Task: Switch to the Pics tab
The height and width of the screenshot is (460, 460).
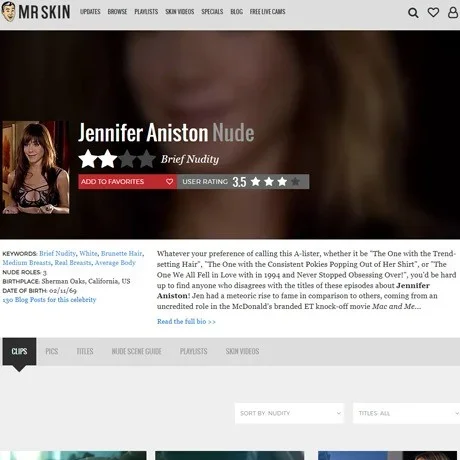Action: pyautogui.click(x=52, y=351)
